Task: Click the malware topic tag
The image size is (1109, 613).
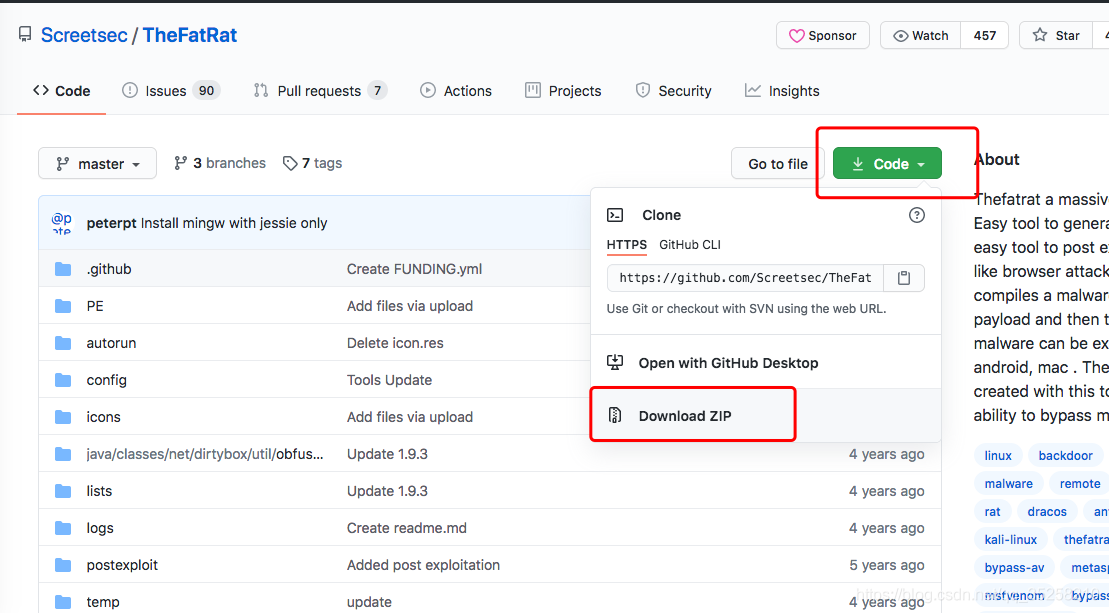Action: pyautogui.click(x=1009, y=484)
